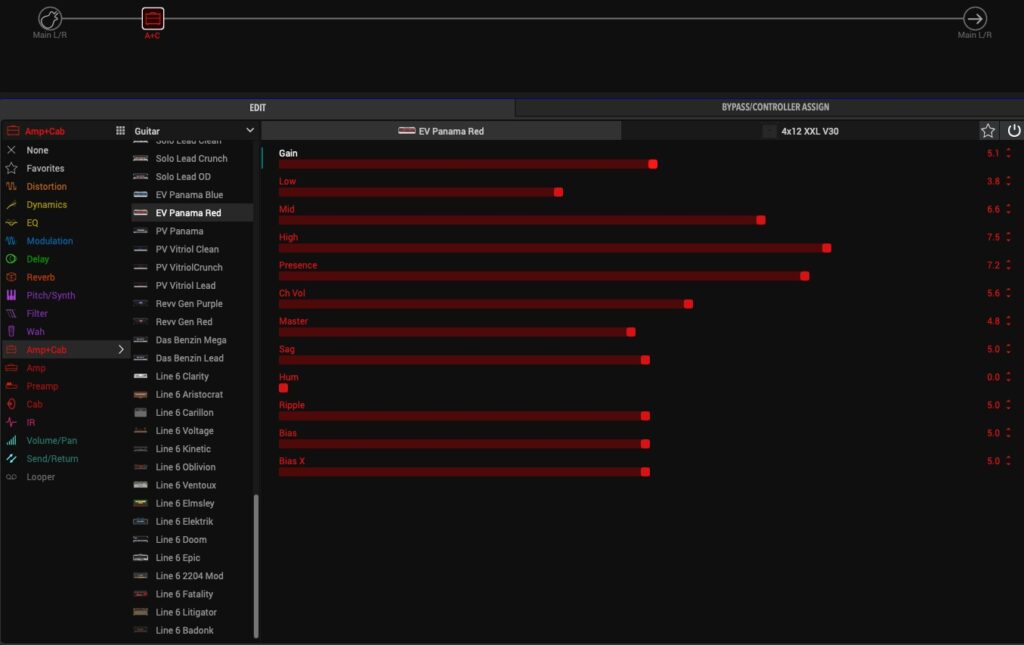Adjust the Gain value stepper arrows
This screenshot has height=645, width=1024.
1009,154
